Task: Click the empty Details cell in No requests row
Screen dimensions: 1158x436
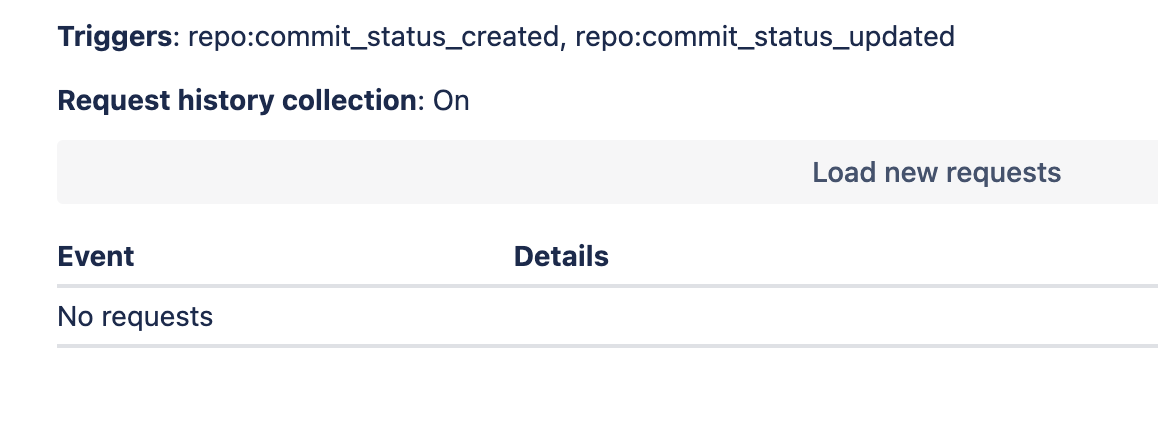Action: [x=835, y=316]
